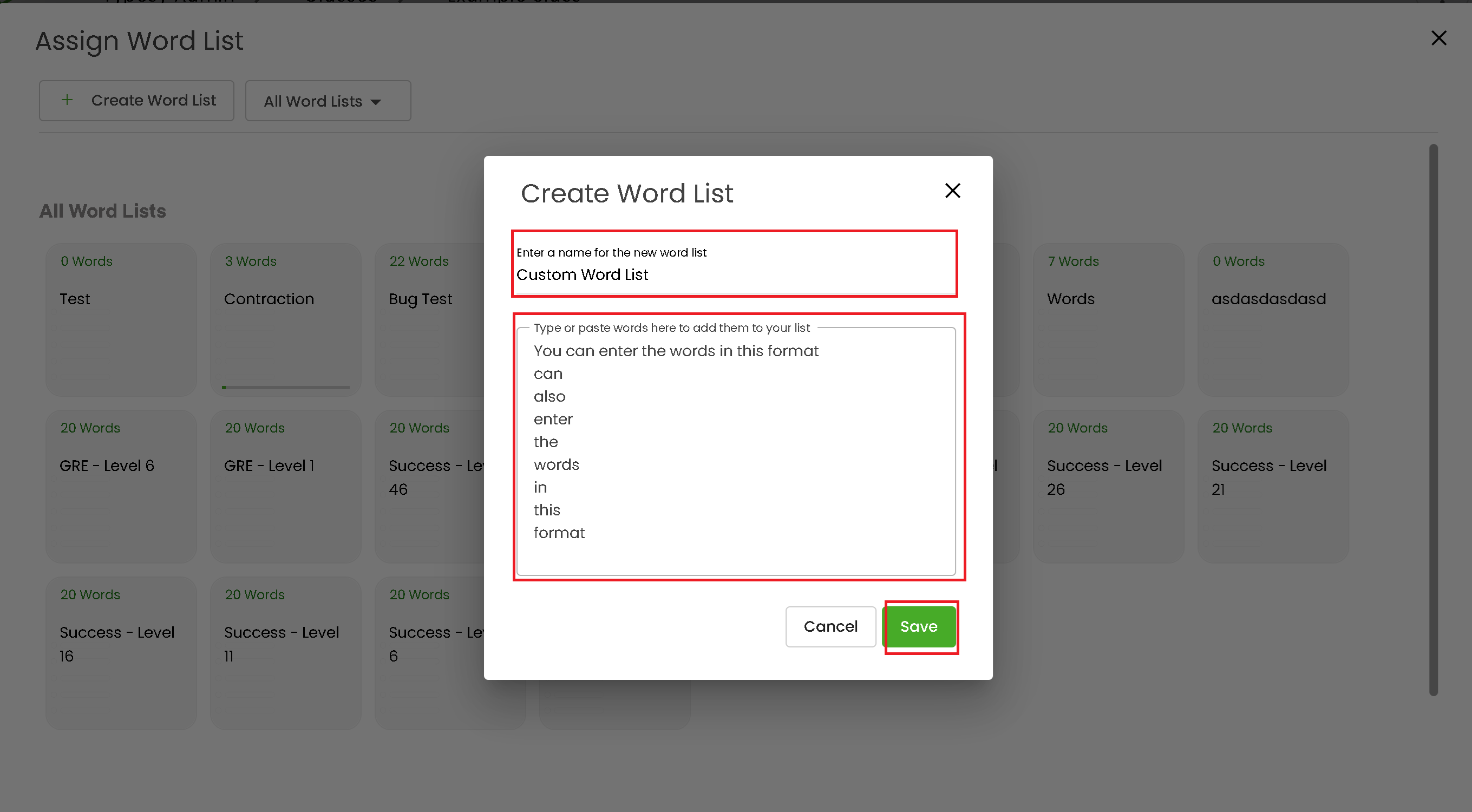Close the Create Word List dialog
1472x812 pixels.
952,191
